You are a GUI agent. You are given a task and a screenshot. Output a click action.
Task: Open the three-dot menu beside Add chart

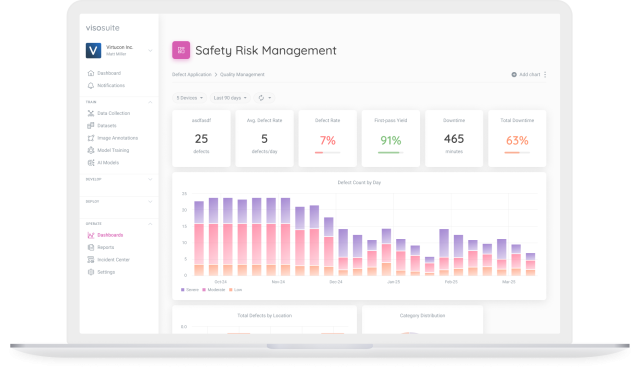click(x=545, y=74)
